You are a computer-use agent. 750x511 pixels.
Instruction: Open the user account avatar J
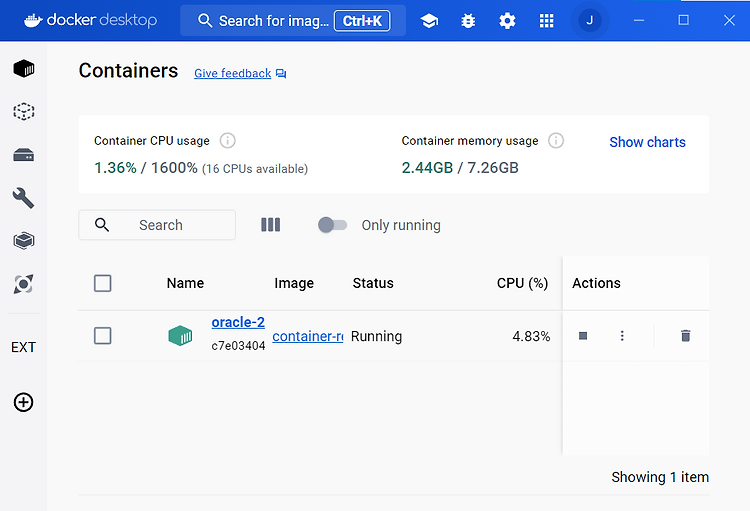pos(590,21)
